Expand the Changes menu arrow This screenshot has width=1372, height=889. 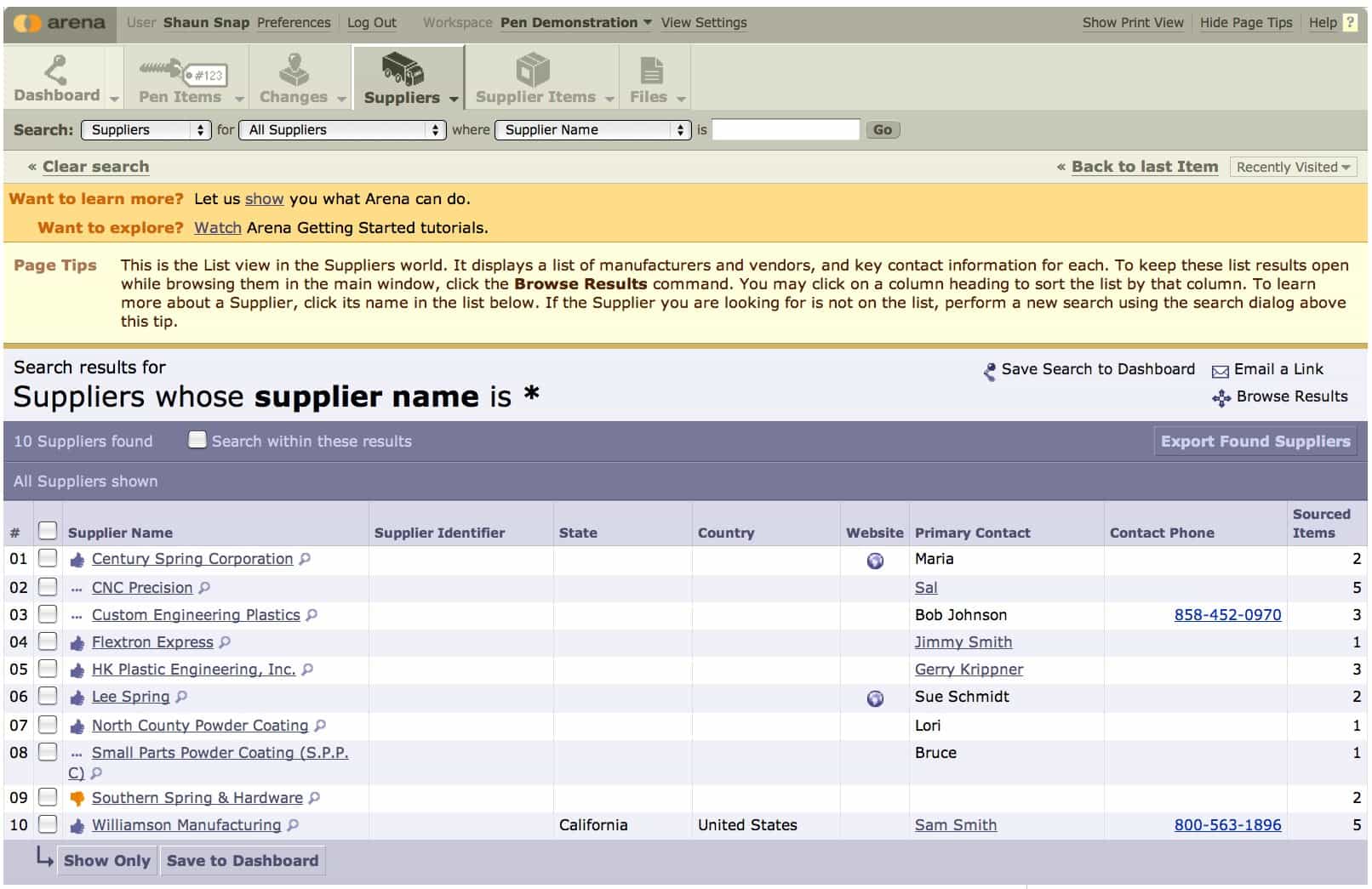[x=341, y=99]
